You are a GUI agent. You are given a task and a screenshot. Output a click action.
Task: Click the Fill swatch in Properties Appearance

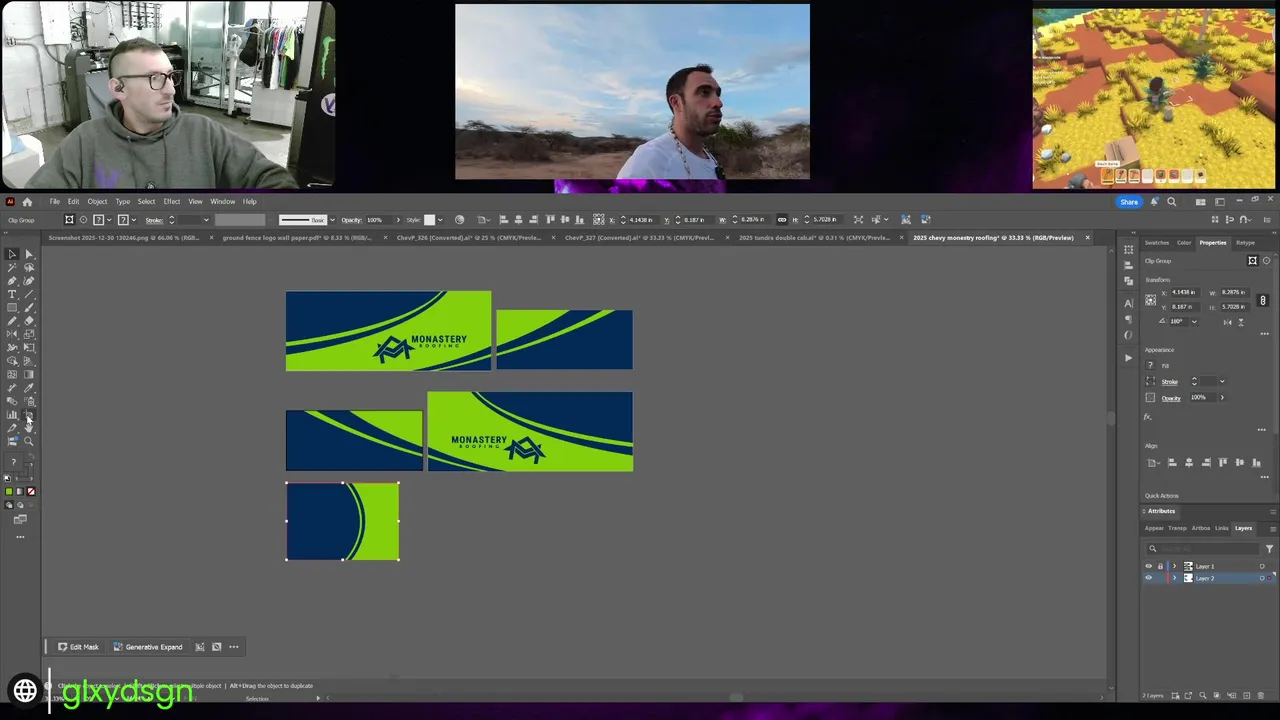click(1150, 365)
